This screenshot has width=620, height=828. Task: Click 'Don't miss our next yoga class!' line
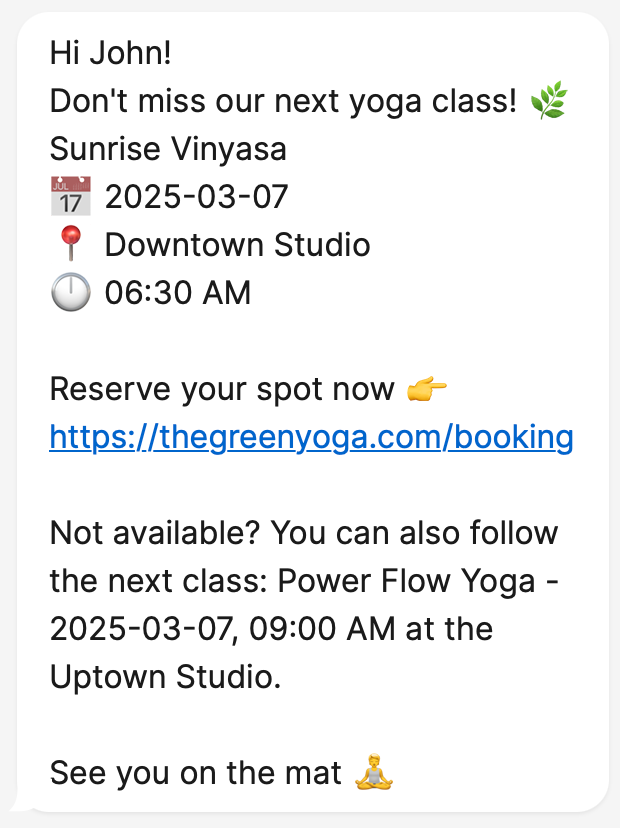[x=283, y=101]
